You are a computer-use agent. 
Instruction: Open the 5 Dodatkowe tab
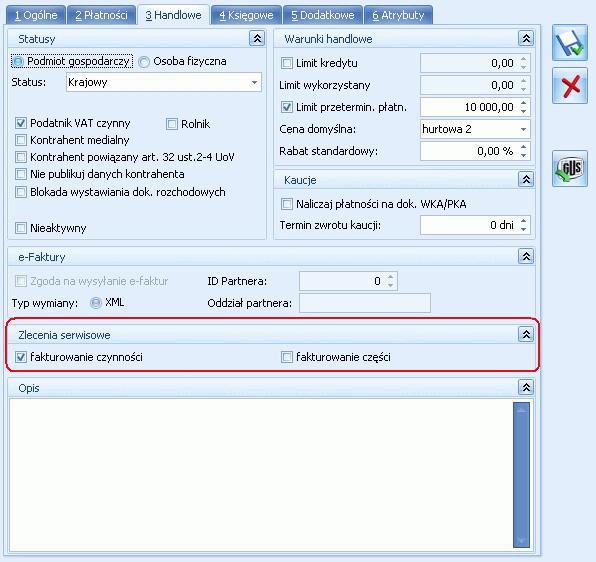pyautogui.click(x=323, y=15)
